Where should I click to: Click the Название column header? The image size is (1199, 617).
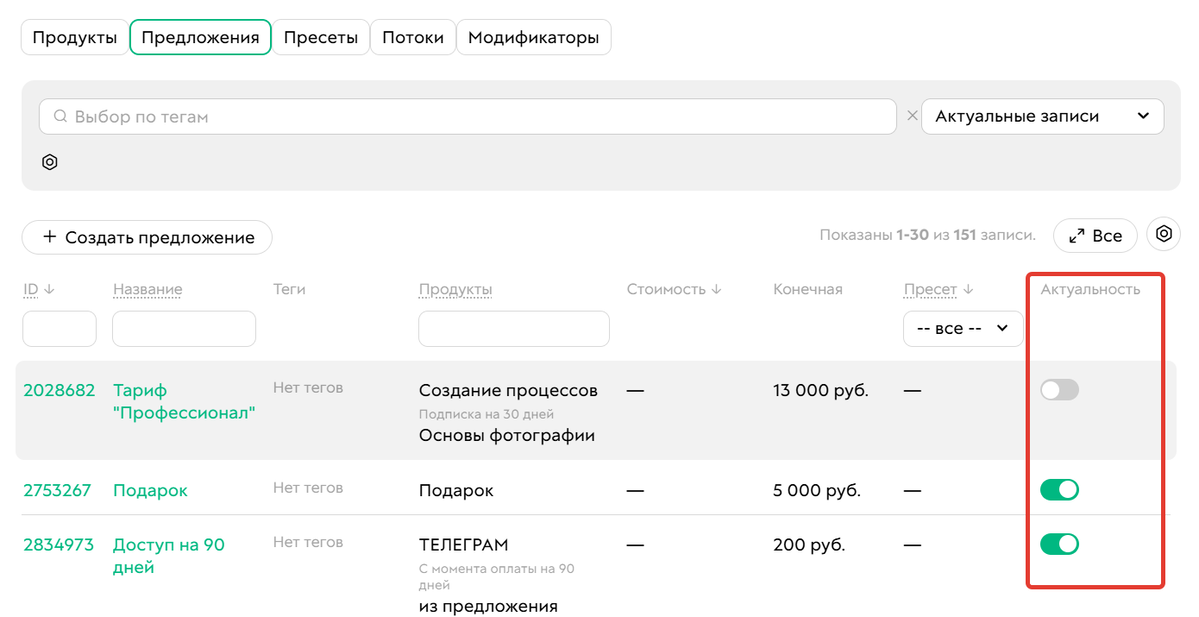(148, 289)
